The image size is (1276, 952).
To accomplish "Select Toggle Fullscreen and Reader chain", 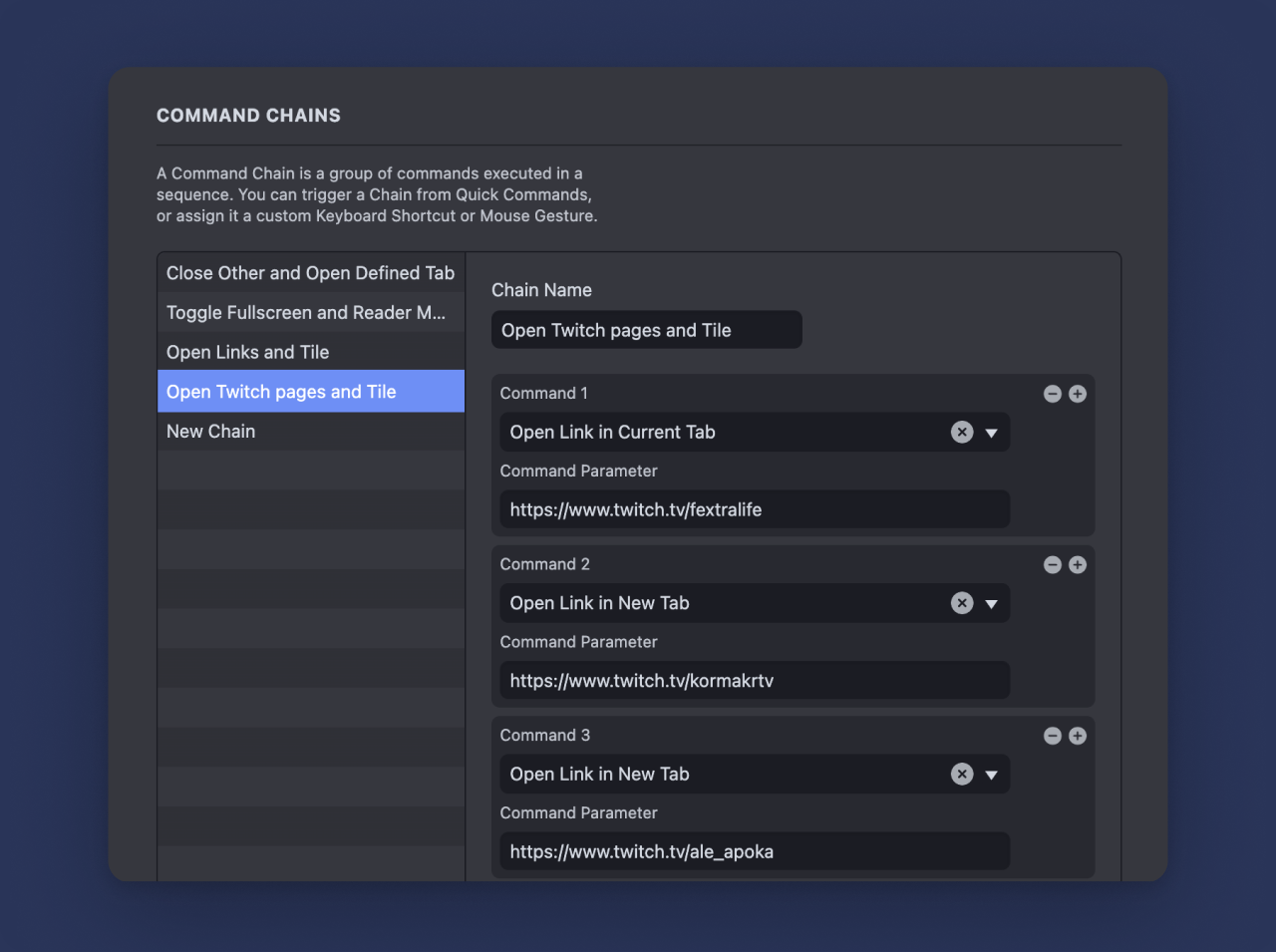I will [x=311, y=312].
